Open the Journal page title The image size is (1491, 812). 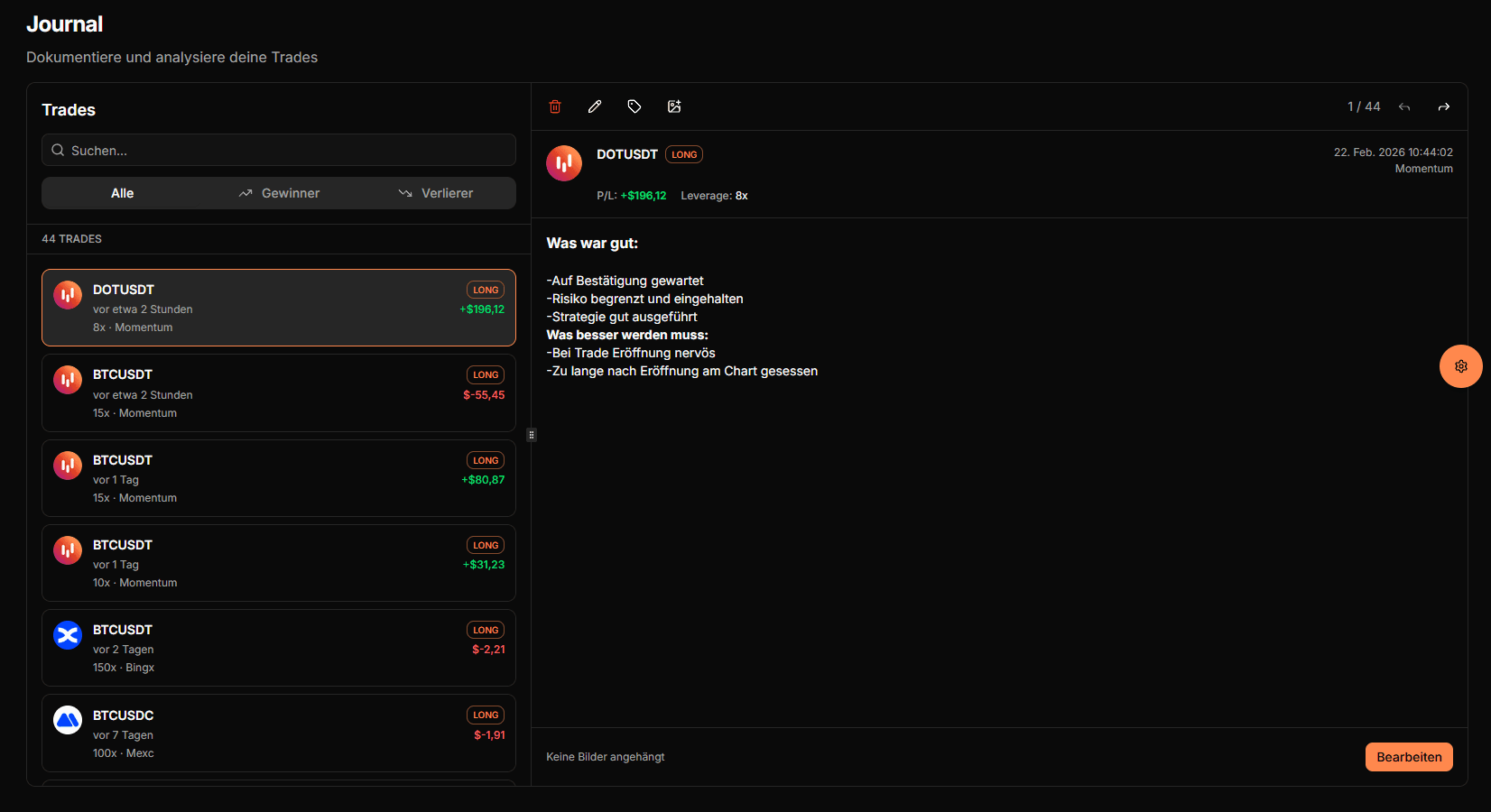[x=64, y=24]
